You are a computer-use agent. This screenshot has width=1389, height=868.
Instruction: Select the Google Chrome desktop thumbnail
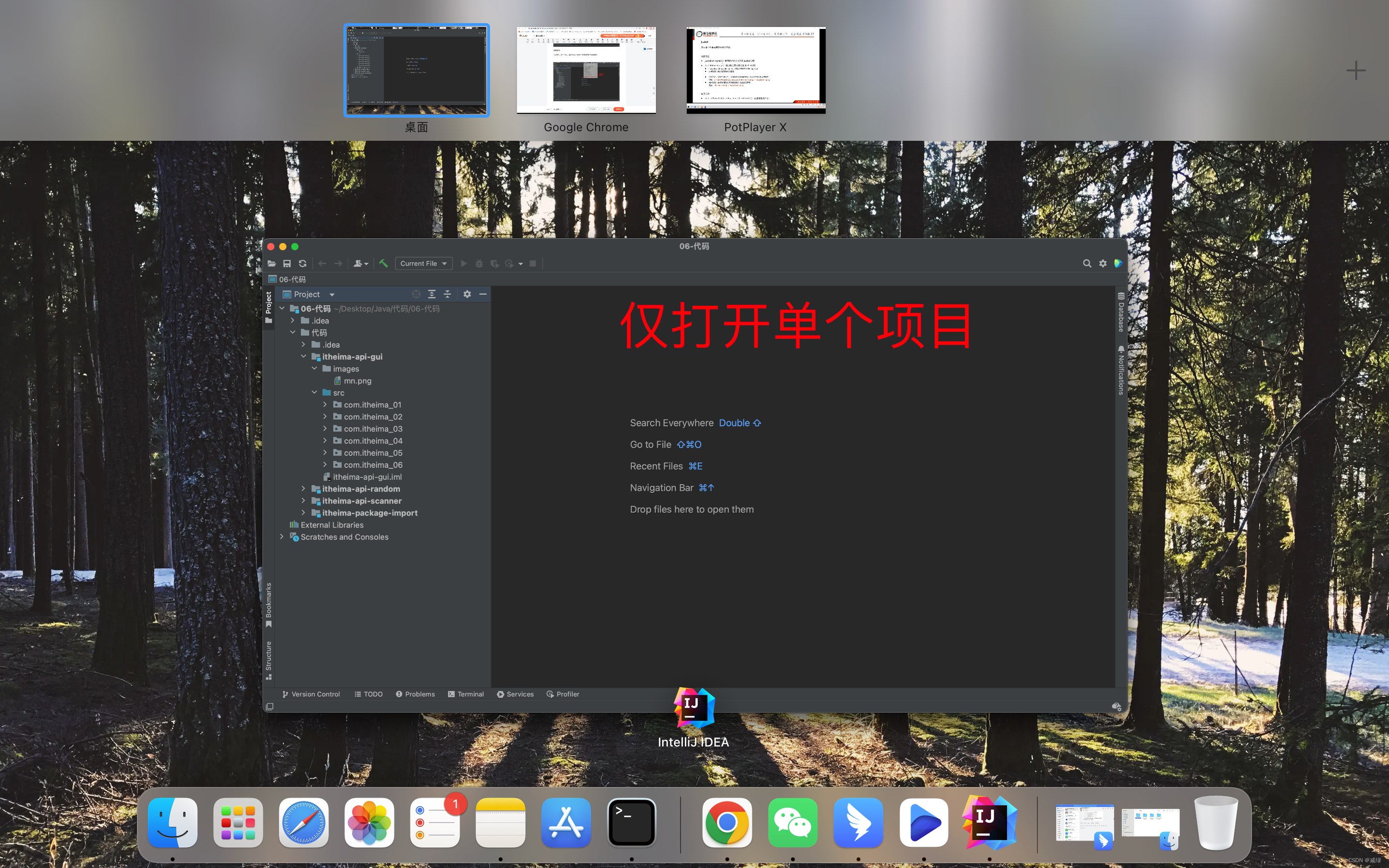(x=586, y=70)
